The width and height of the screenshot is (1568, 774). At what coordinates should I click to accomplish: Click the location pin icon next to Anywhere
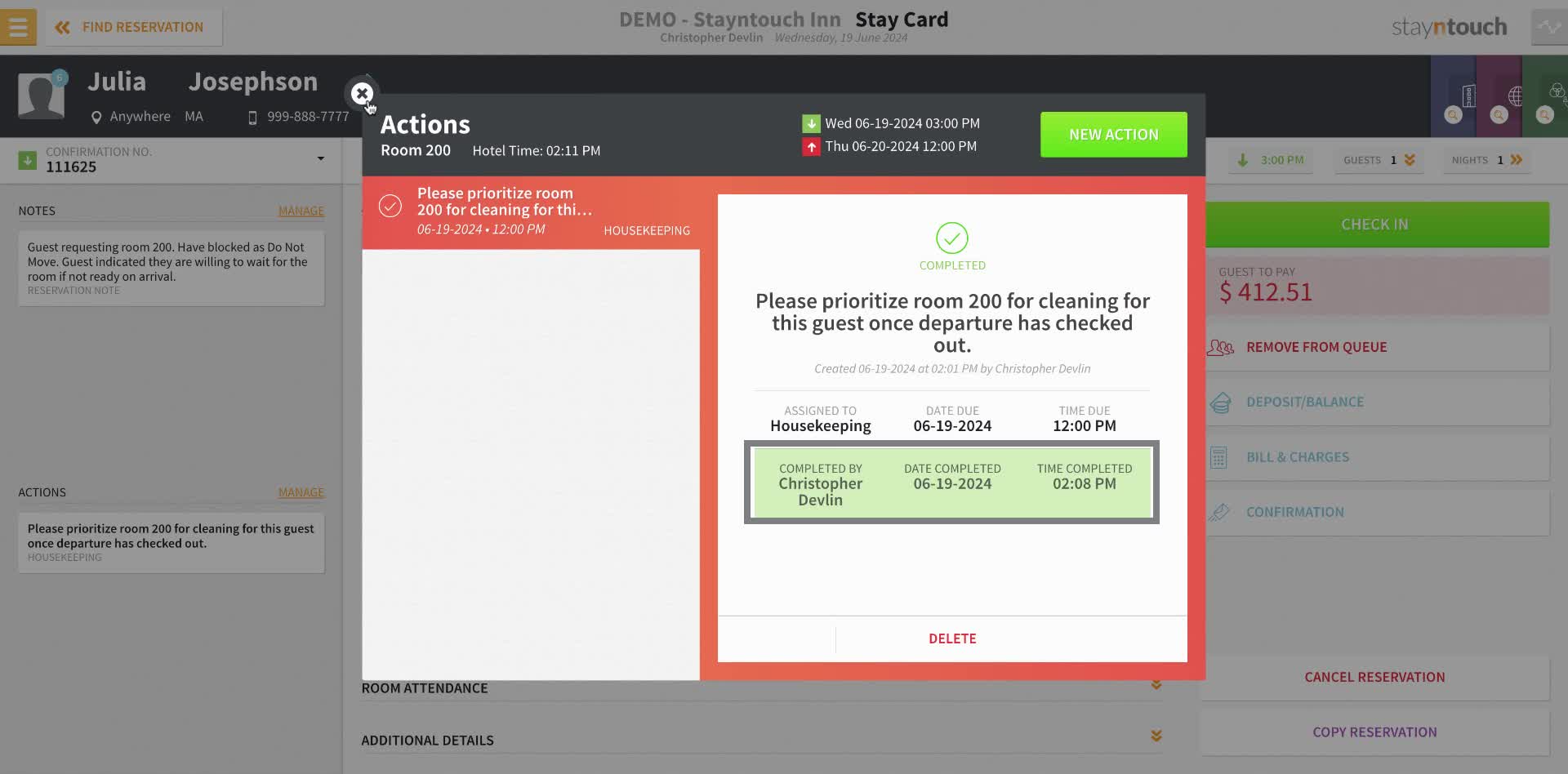point(96,118)
